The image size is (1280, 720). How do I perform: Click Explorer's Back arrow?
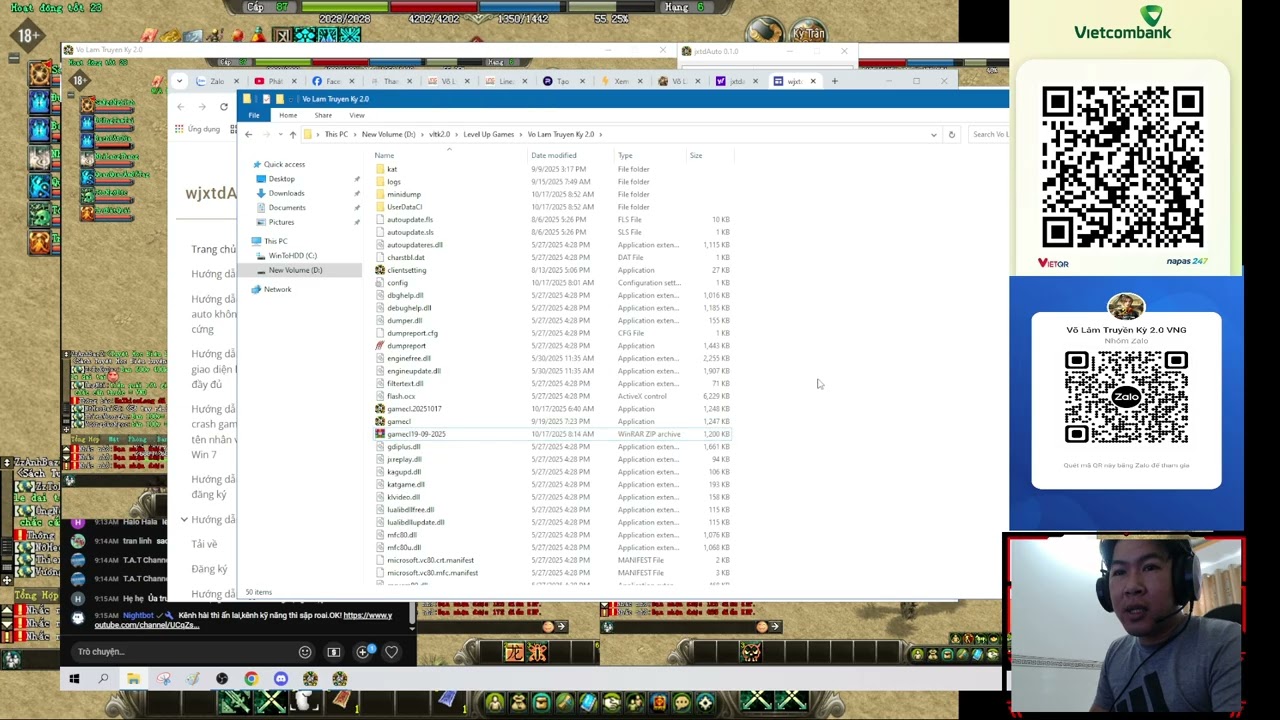click(x=249, y=134)
